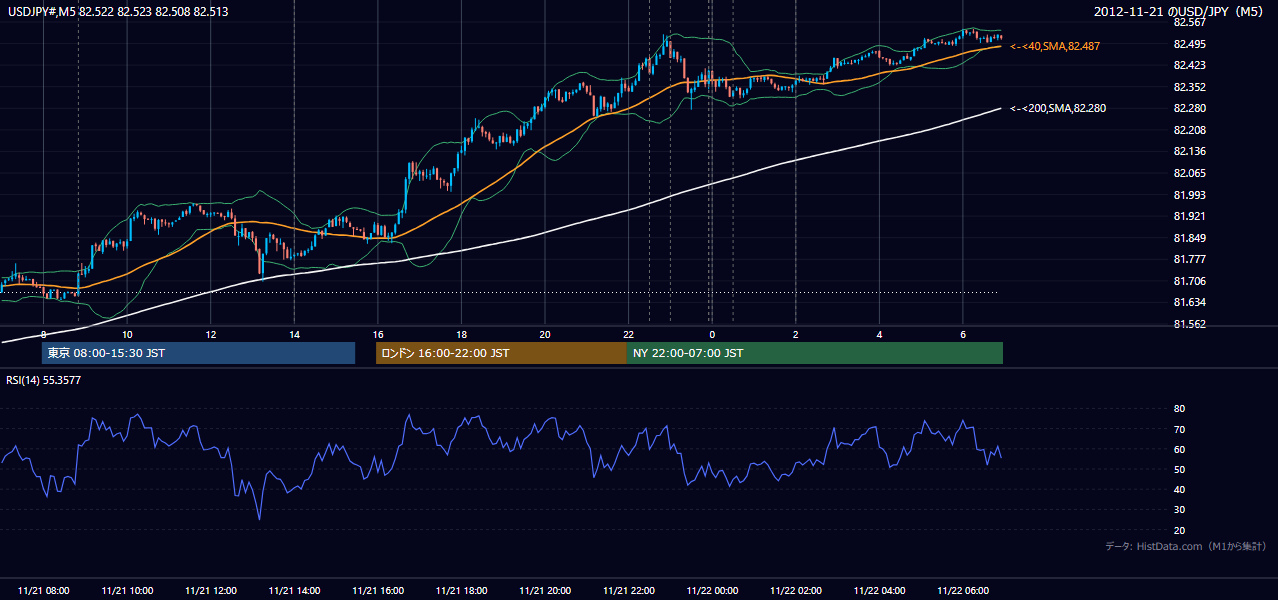The height and width of the screenshot is (600, 1278).
Task: Click the white 200 SMA 82.280 label
Action: tap(1059, 108)
